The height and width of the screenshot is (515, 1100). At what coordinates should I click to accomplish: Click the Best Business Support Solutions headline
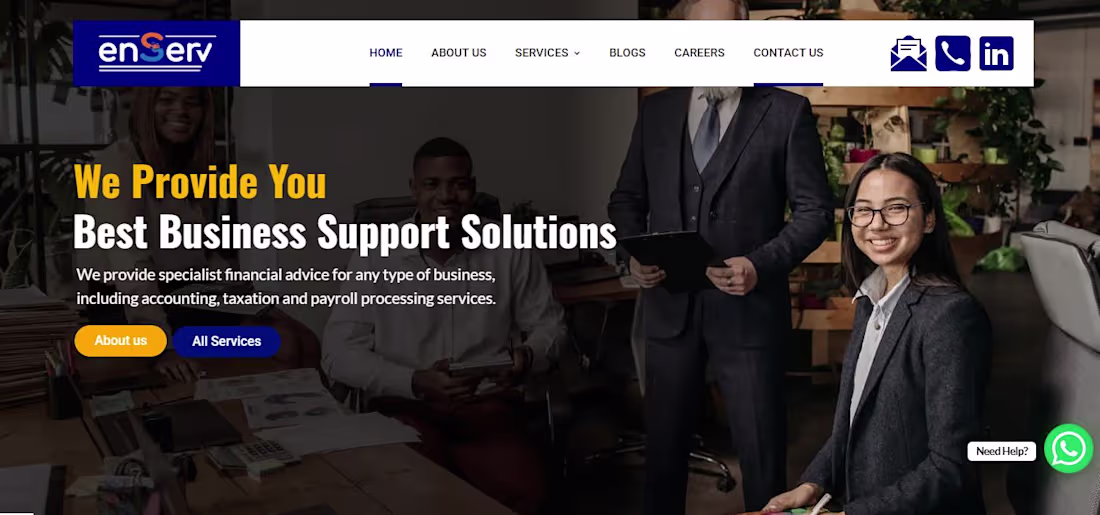[x=344, y=232]
